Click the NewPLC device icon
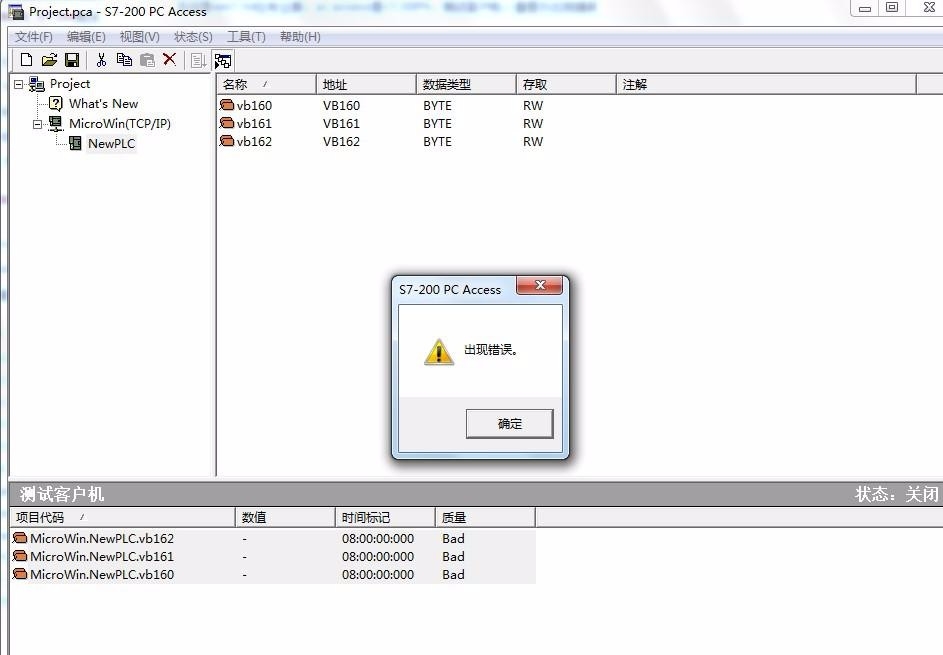Screen dimensions: 943x655 click(x=75, y=143)
